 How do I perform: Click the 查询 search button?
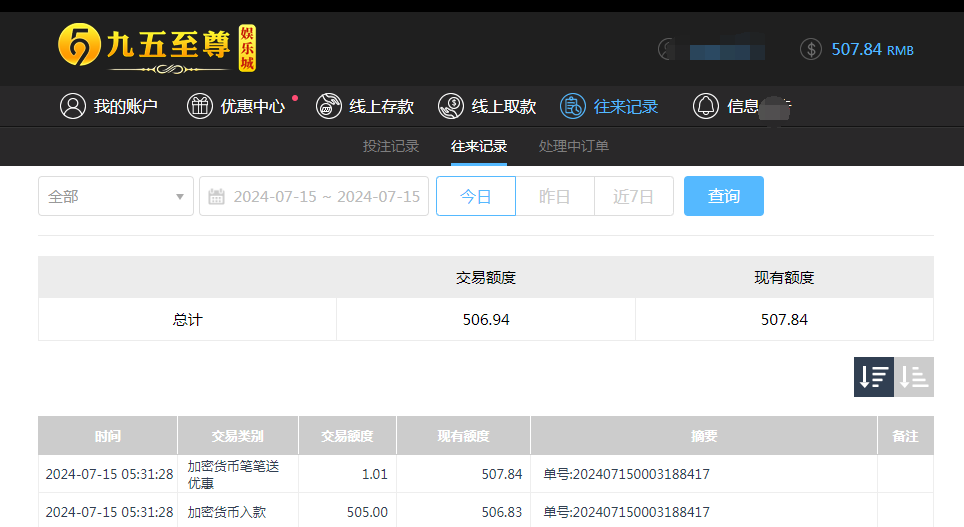[x=723, y=196]
